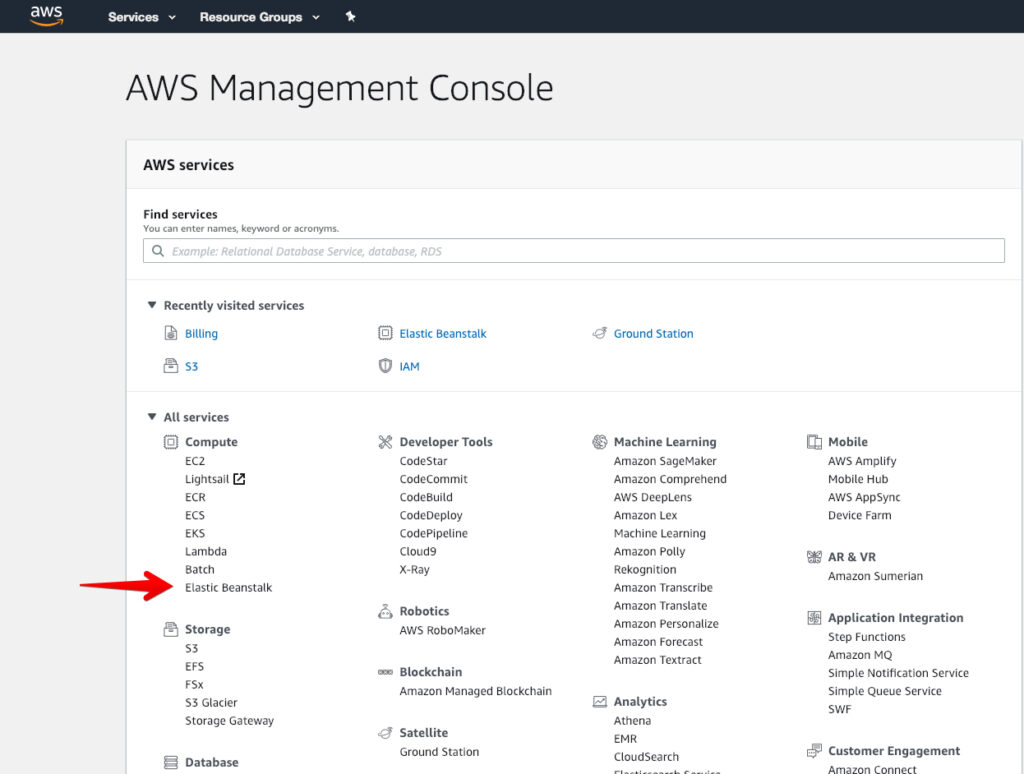Open Batch under Compute
The height and width of the screenshot is (774, 1024).
coord(200,570)
